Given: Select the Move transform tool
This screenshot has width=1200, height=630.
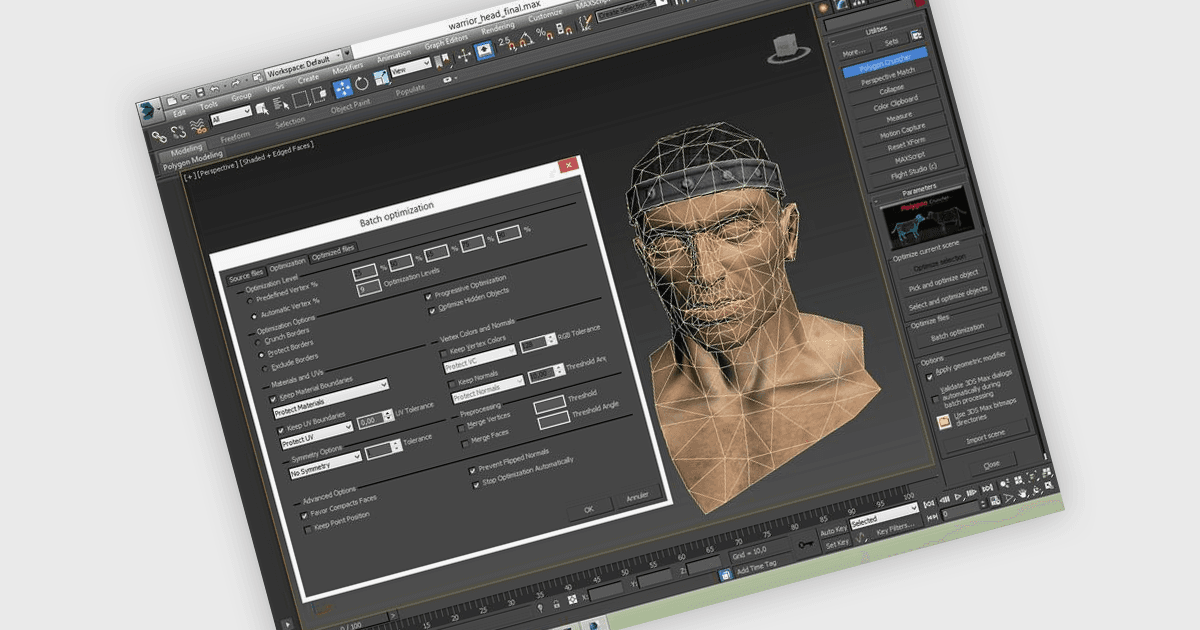Looking at the screenshot, I should (x=343, y=88).
